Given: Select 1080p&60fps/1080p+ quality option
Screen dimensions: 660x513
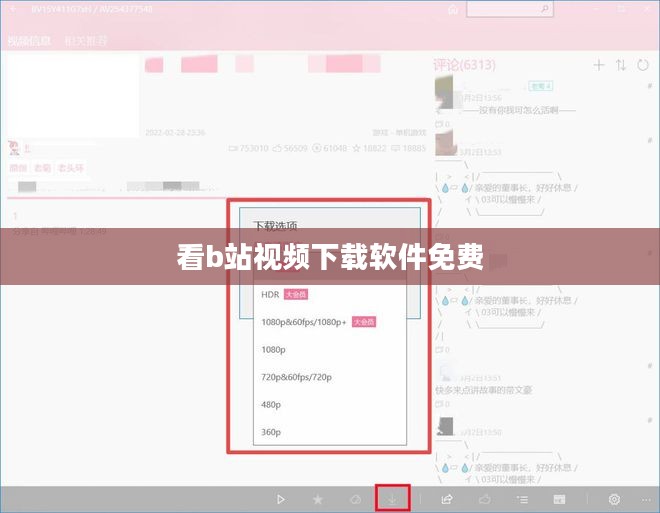Looking at the screenshot, I should [x=330, y=322].
